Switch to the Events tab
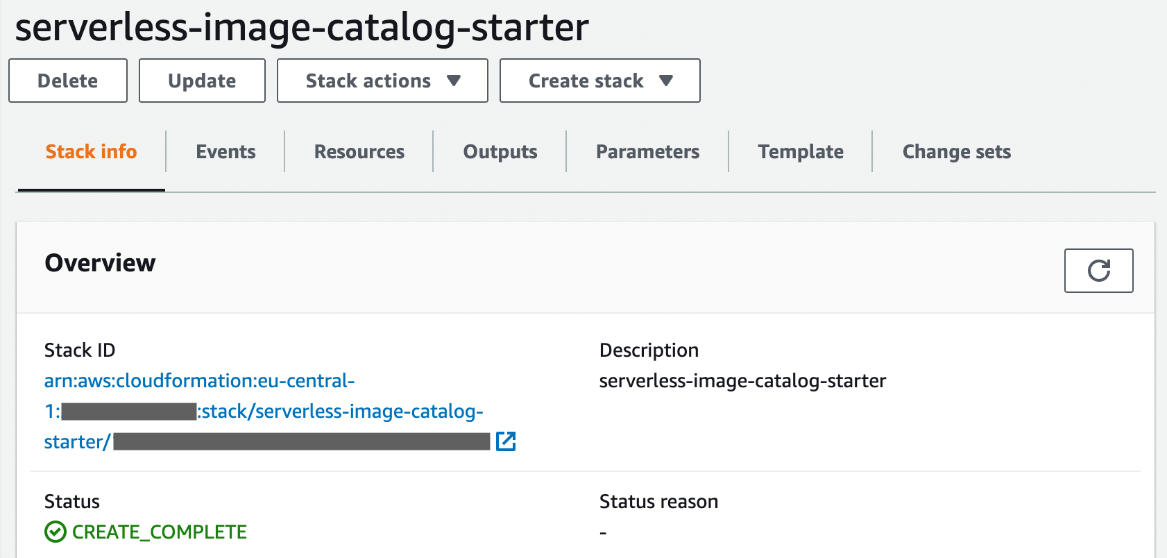Screen dimensions: 1167x558 pyautogui.click(x=225, y=152)
